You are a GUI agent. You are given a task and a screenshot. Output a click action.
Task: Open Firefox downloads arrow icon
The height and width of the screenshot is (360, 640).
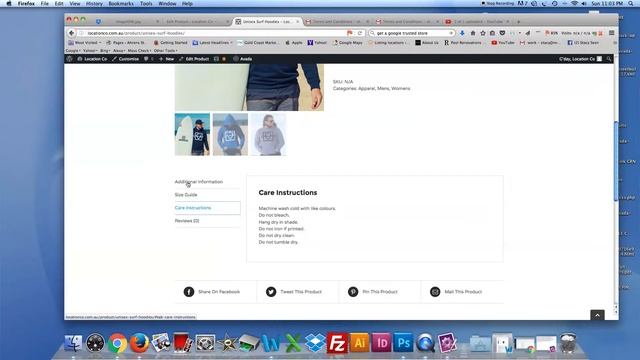click(462, 33)
